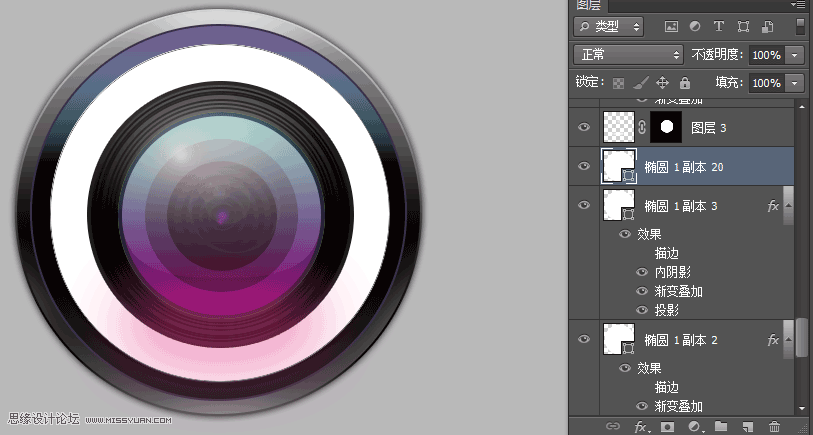Select 椭圆 1 副本 20 shape thumbnail
This screenshot has height=435, width=813.
619,166
